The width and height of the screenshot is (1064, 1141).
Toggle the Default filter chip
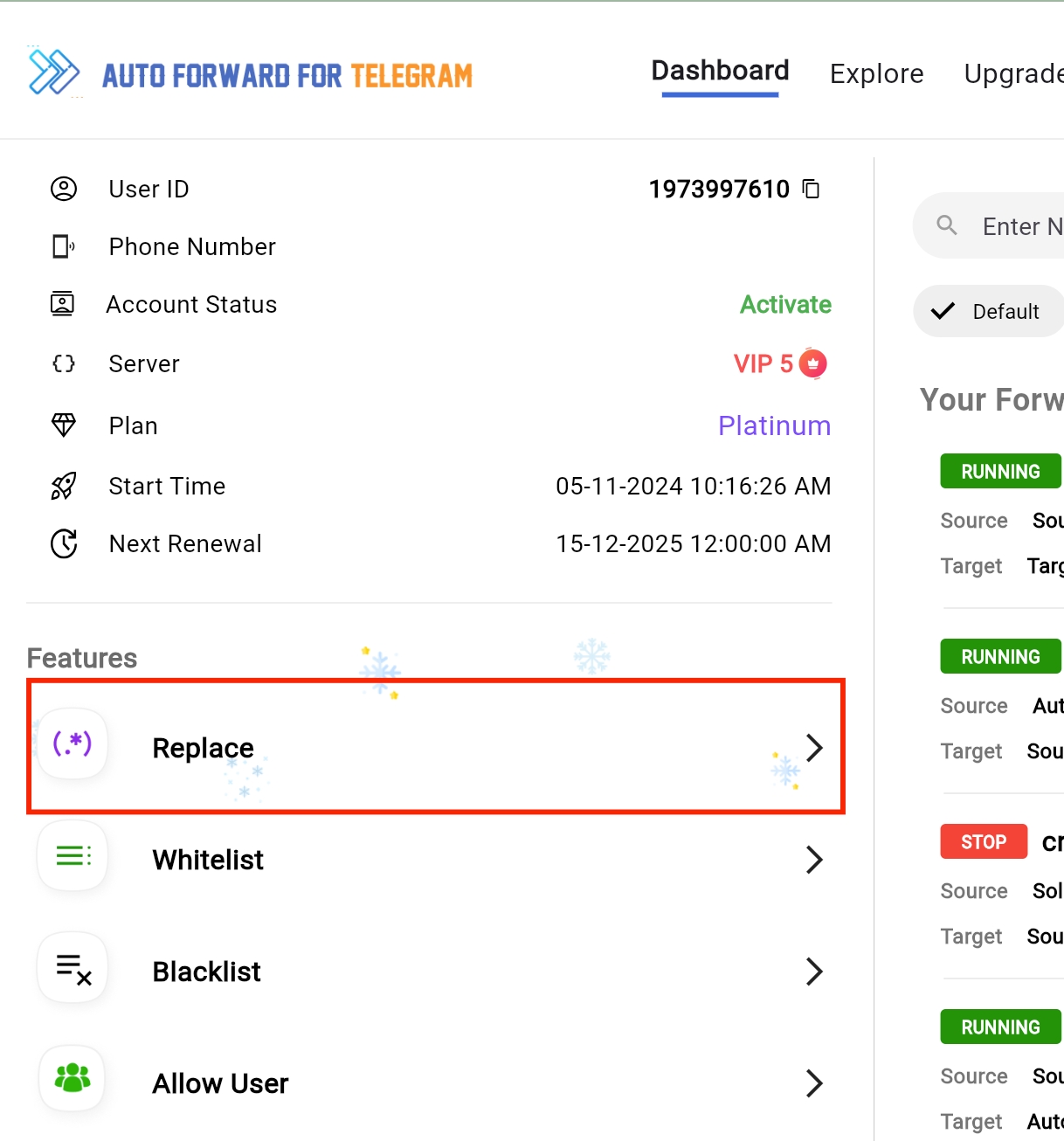coord(989,311)
